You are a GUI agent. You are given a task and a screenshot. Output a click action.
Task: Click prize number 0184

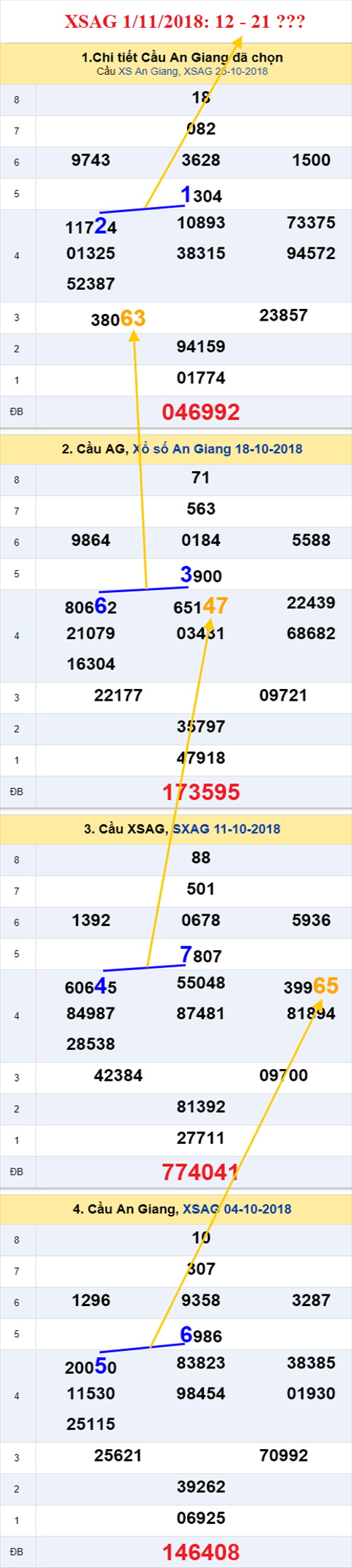point(201,541)
